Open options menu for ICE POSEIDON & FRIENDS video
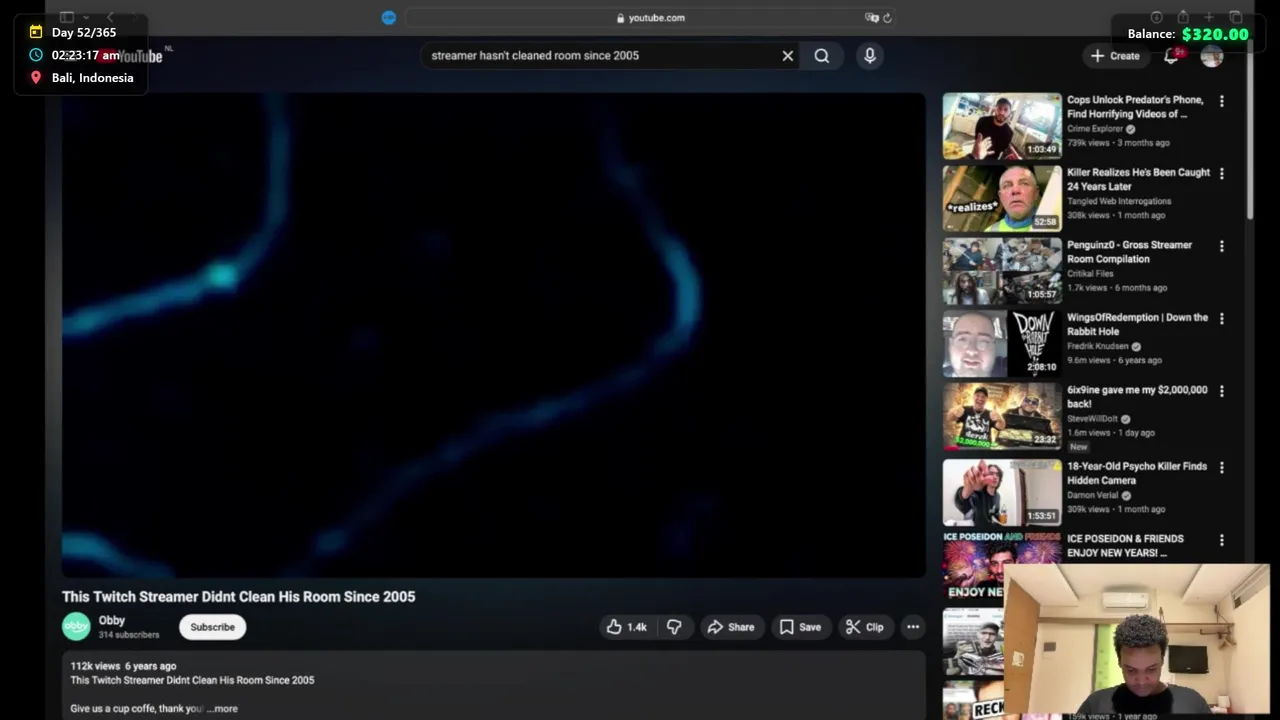1280x720 pixels. pyautogui.click(x=1221, y=540)
